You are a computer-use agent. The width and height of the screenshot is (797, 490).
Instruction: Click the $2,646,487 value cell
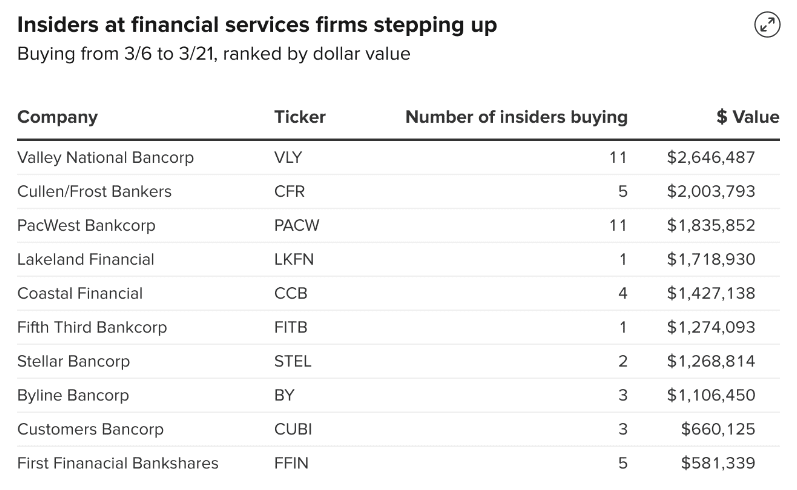coord(711,158)
